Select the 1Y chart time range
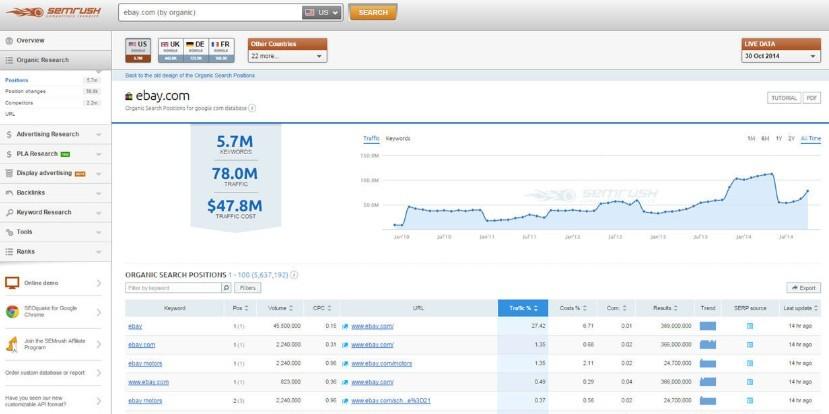The width and height of the screenshot is (829, 414). pyautogui.click(x=777, y=138)
